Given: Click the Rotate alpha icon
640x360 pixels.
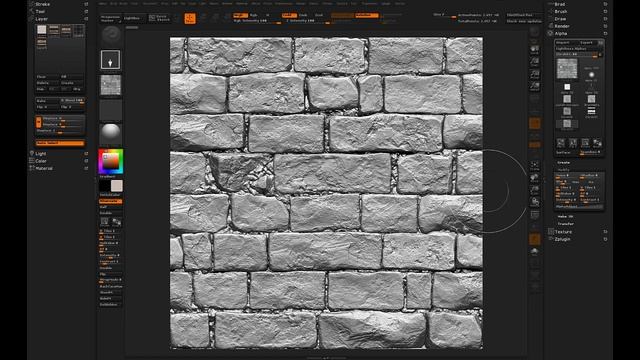Looking at the screenshot, I should coord(585,143).
